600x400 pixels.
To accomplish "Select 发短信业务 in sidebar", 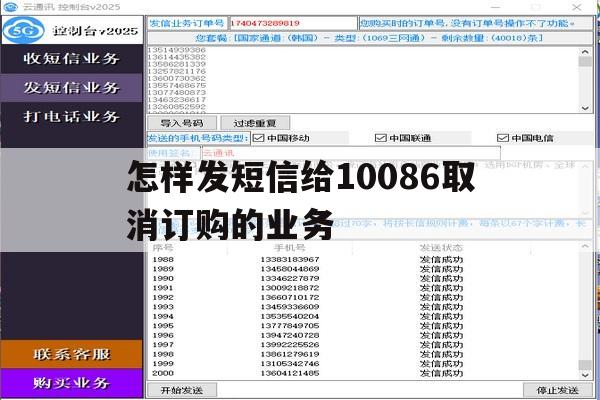I will coord(71,88).
